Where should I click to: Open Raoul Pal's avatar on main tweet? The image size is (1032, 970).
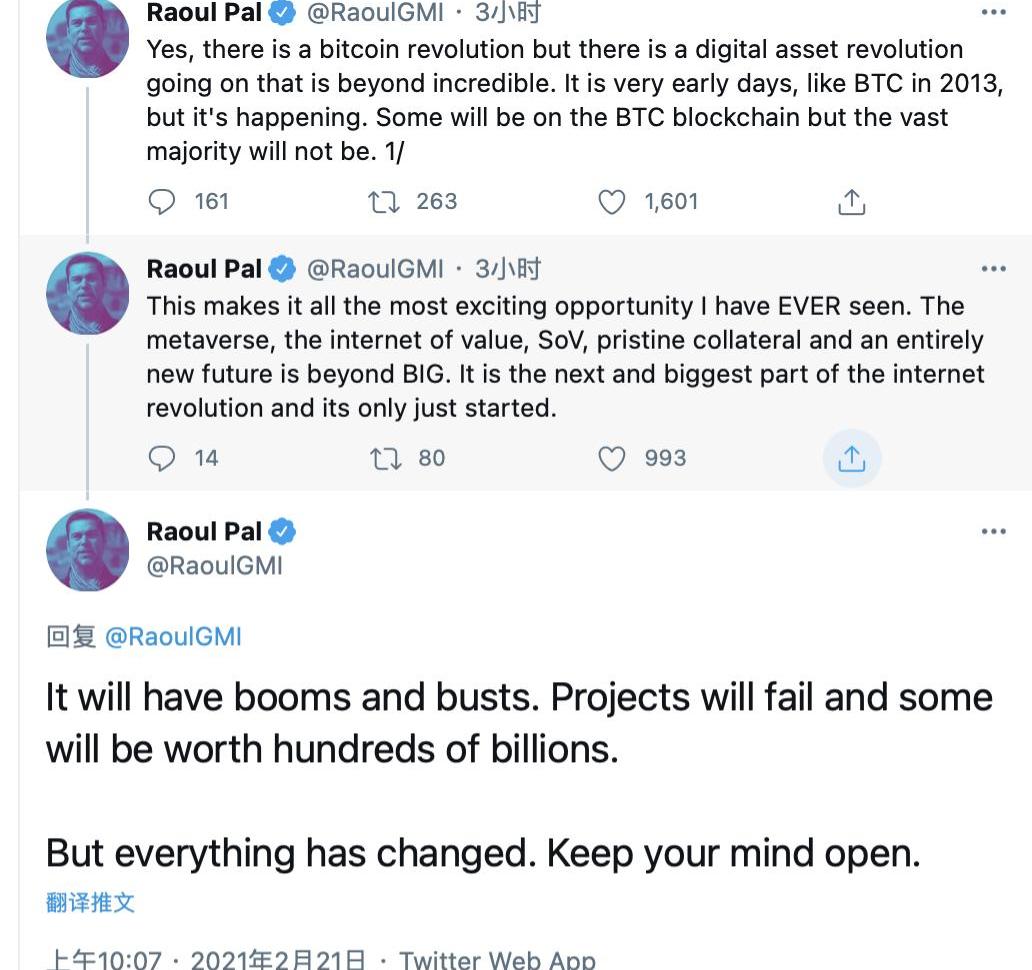(x=88, y=549)
